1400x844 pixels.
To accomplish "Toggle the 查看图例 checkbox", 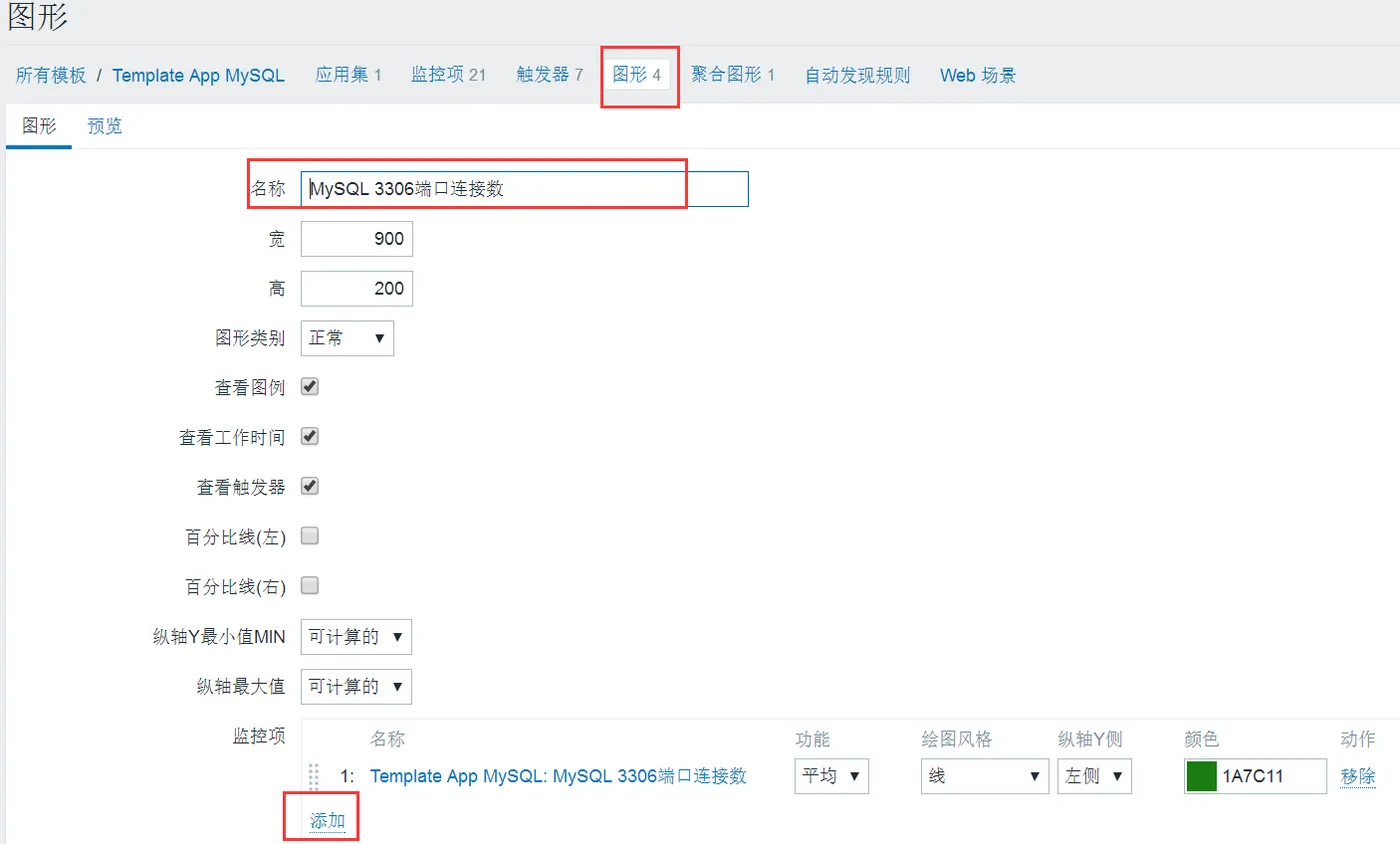I will [x=310, y=387].
